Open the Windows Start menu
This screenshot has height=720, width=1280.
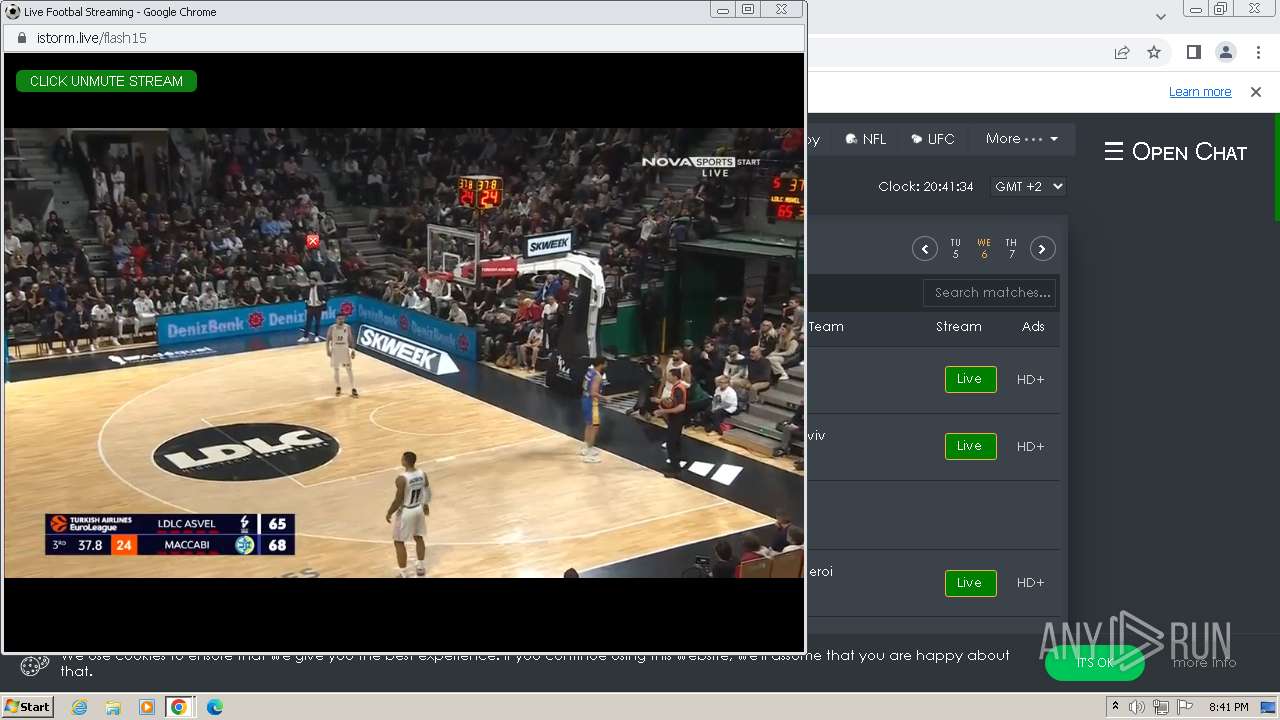tap(27, 706)
